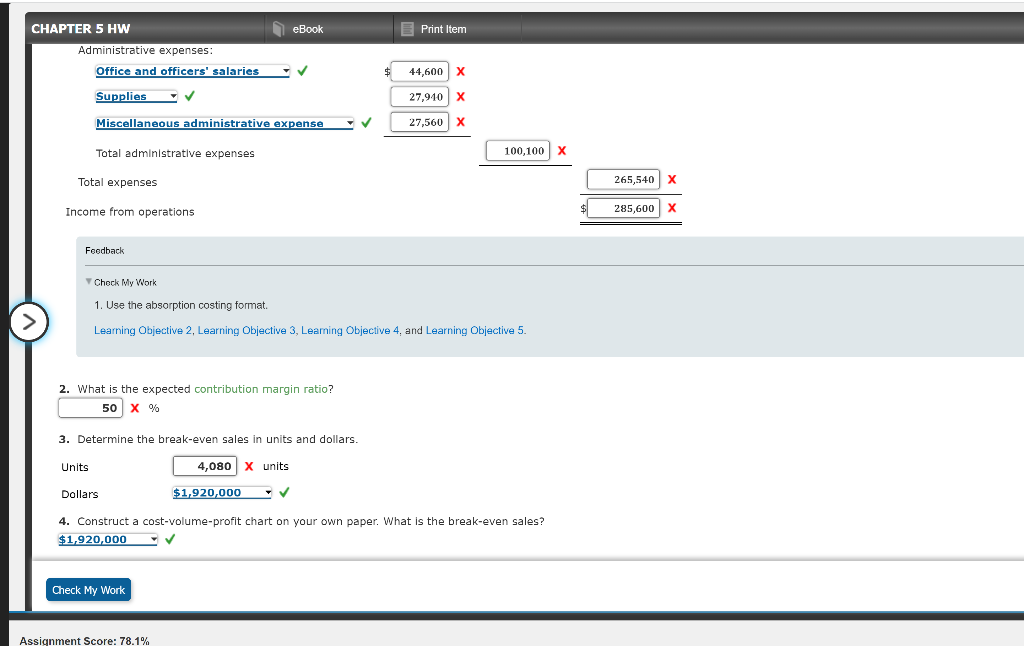
Task: Click green check beside Dollars $1,920,000
Action: (284, 493)
